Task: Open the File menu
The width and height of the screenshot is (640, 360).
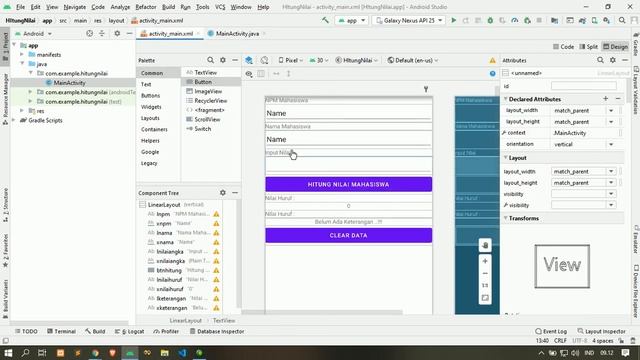Action: point(20,7)
